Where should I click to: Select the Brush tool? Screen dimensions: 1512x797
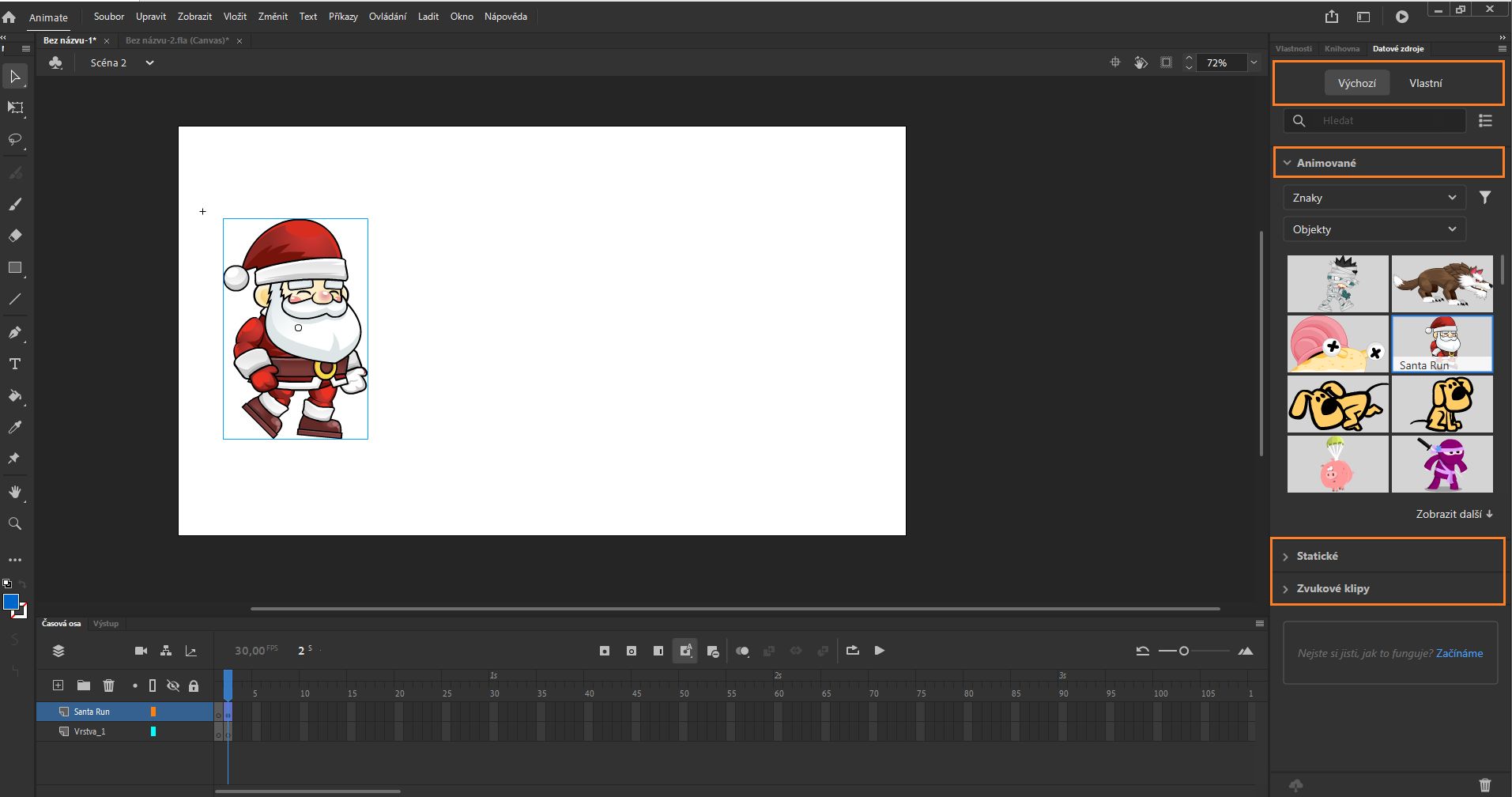pos(15,204)
